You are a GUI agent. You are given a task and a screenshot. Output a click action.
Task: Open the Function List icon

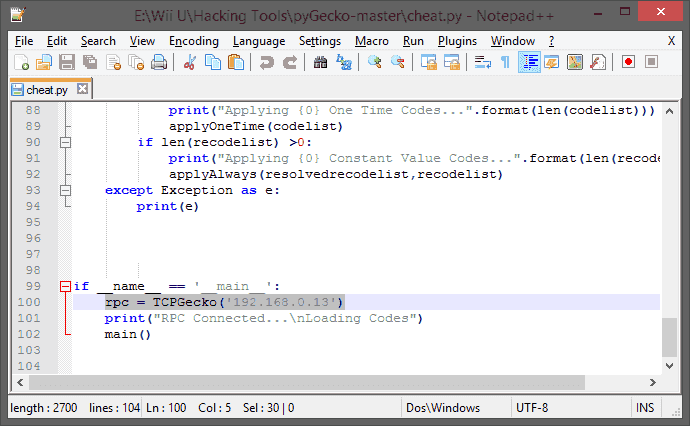click(598, 62)
